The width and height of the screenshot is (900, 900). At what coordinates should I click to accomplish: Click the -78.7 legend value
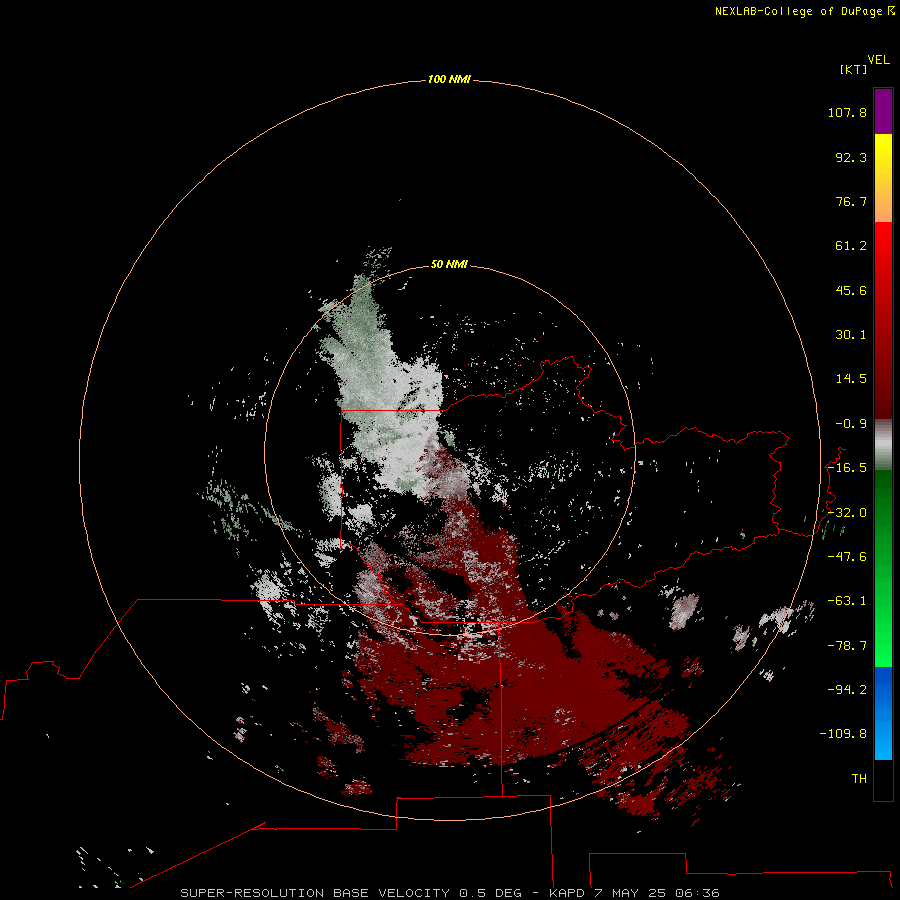pos(847,646)
